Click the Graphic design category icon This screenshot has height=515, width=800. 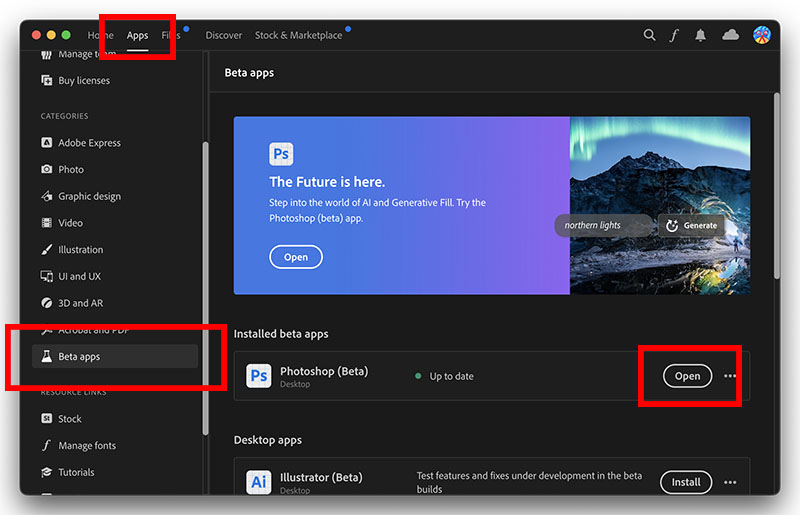[x=46, y=196]
